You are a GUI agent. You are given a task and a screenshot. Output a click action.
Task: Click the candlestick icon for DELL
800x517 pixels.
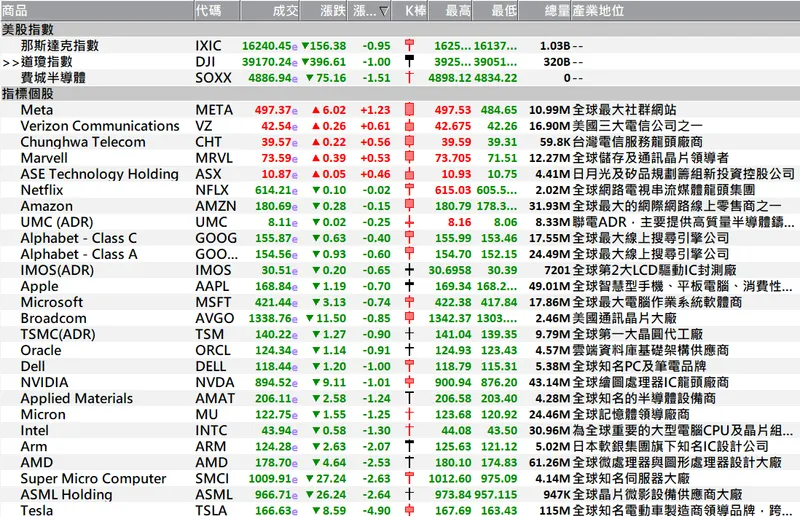(x=409, y=366)
